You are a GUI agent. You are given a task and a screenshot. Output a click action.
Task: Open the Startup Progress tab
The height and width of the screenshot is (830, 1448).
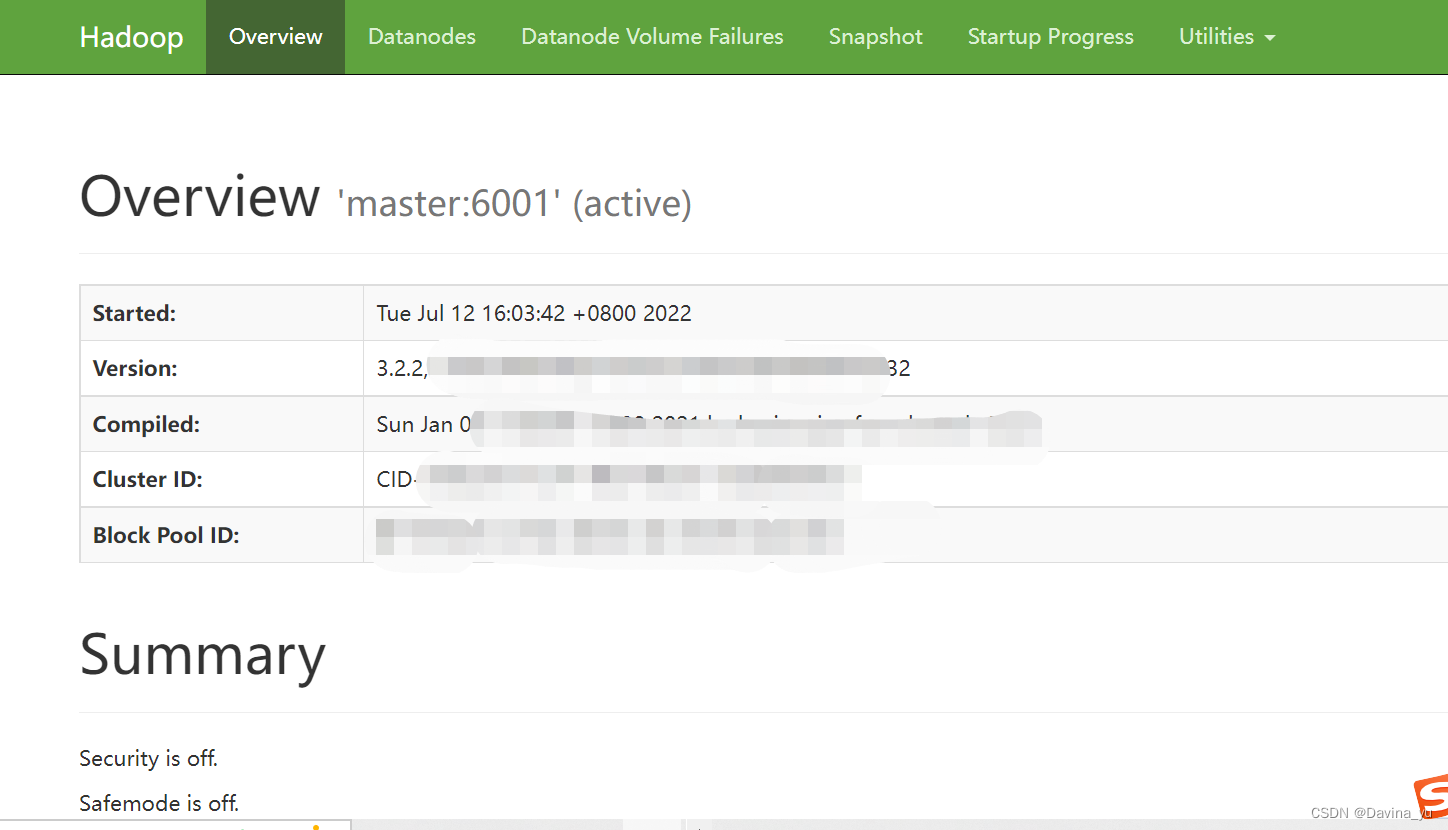coord(1050,37)
